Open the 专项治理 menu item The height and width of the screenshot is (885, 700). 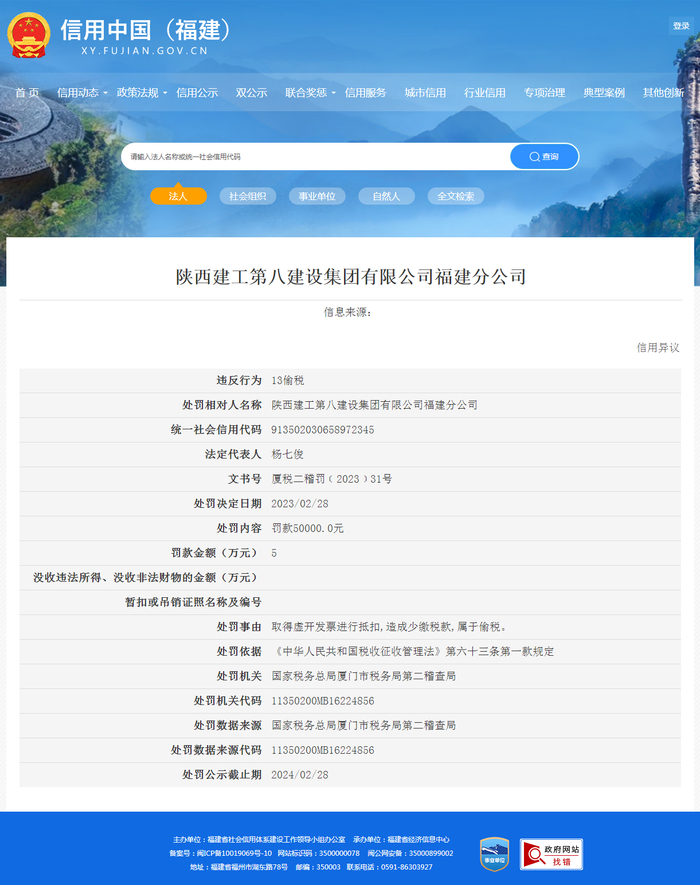pos(544,93)
